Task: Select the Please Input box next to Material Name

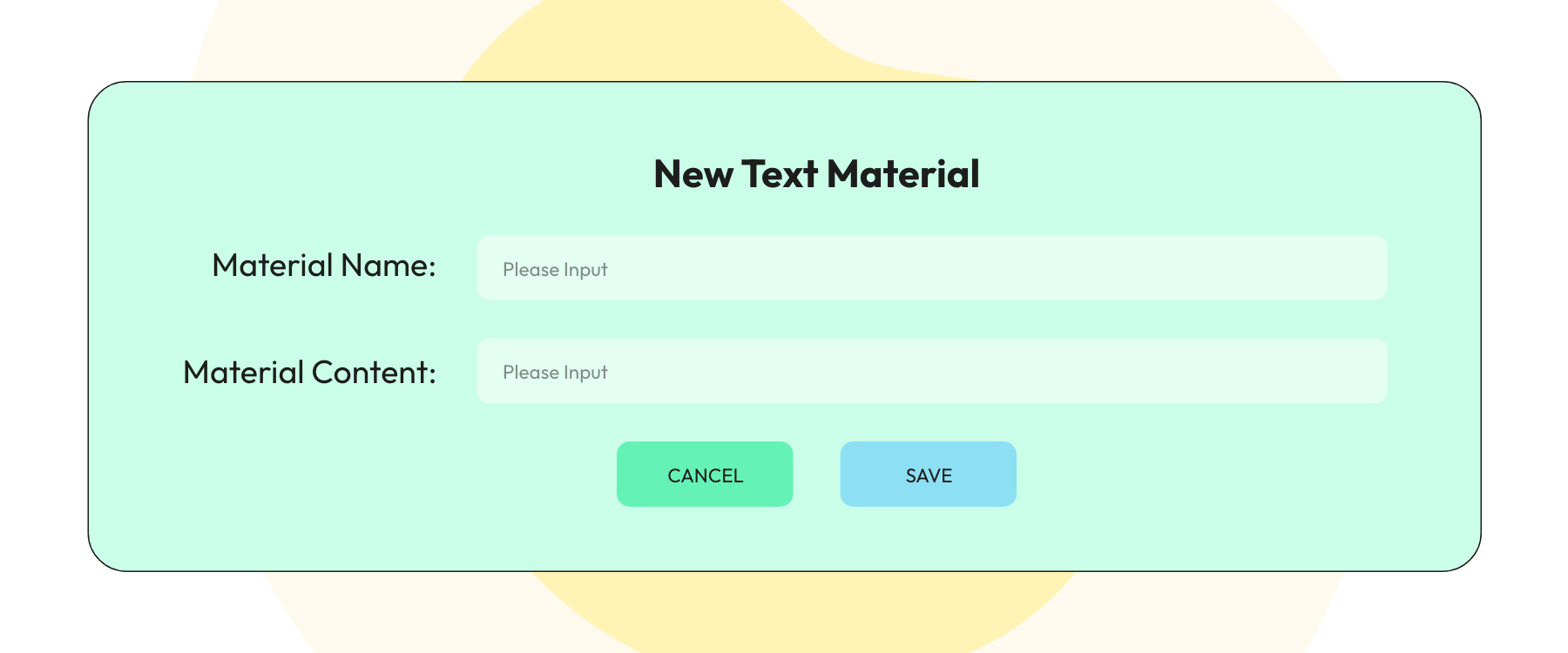Action: (x=932, y=268)
